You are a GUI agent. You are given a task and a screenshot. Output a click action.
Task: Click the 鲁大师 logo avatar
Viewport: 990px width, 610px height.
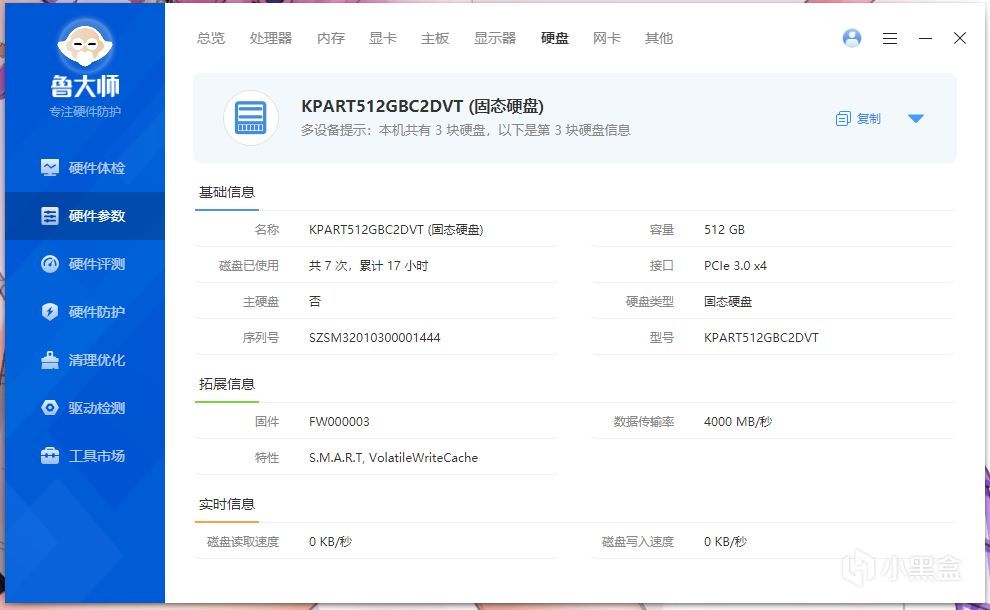click(85, 45)
